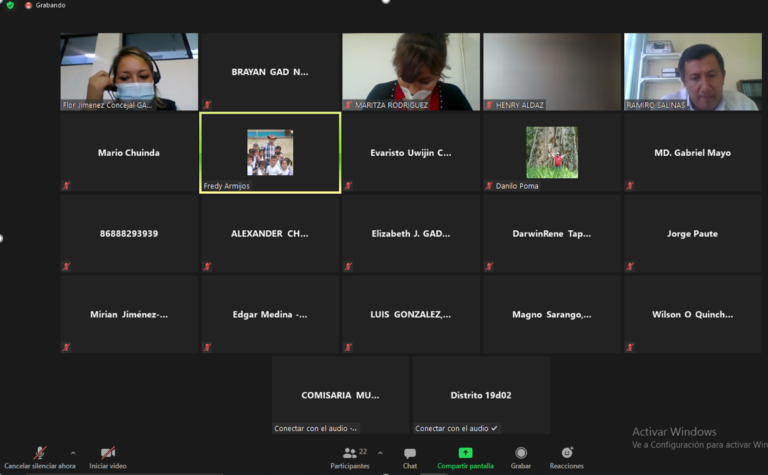Click the name Magno Sarango,...

point(552,314)
